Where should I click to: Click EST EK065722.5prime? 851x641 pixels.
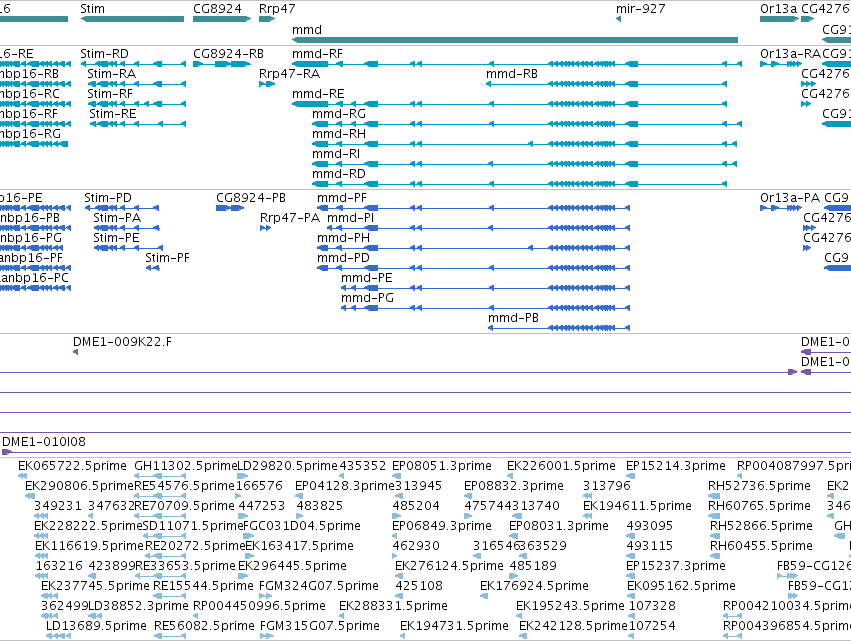click(x=72, y=466)
